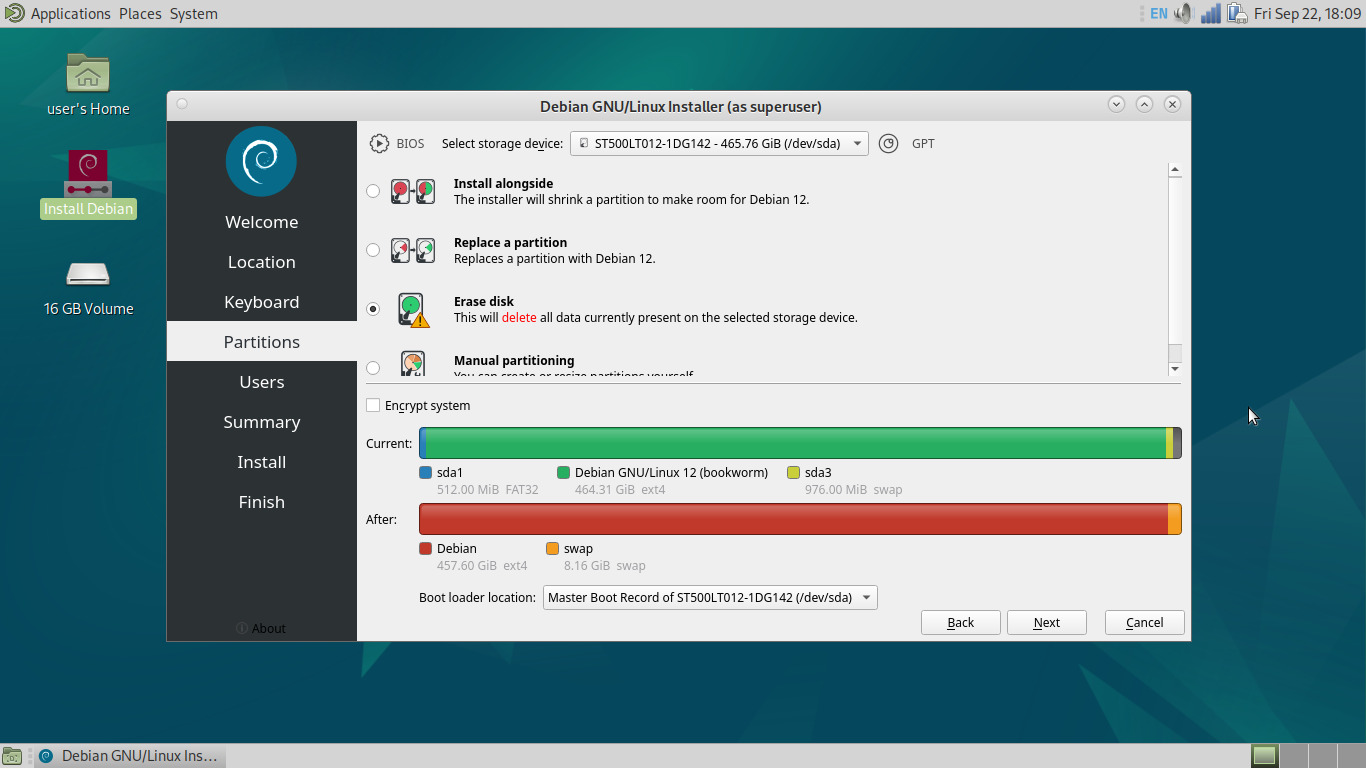
Task: Select the Replace a partition radio button
Action: tap(373, 250)
